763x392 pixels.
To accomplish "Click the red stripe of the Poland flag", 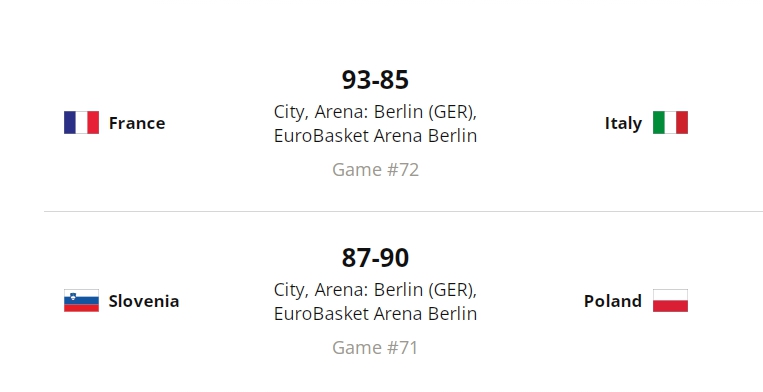I will pyautogui.click(x=670, y=306).
